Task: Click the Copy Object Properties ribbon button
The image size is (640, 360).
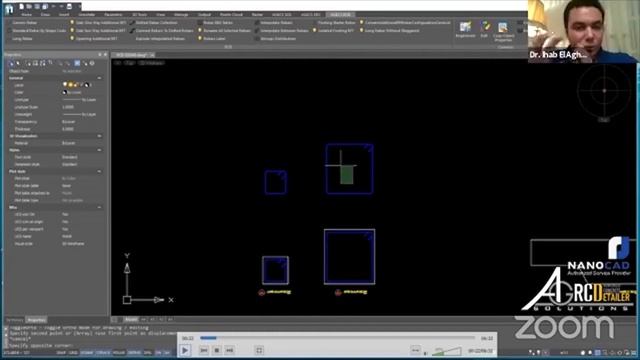Action: pos(503,31)
